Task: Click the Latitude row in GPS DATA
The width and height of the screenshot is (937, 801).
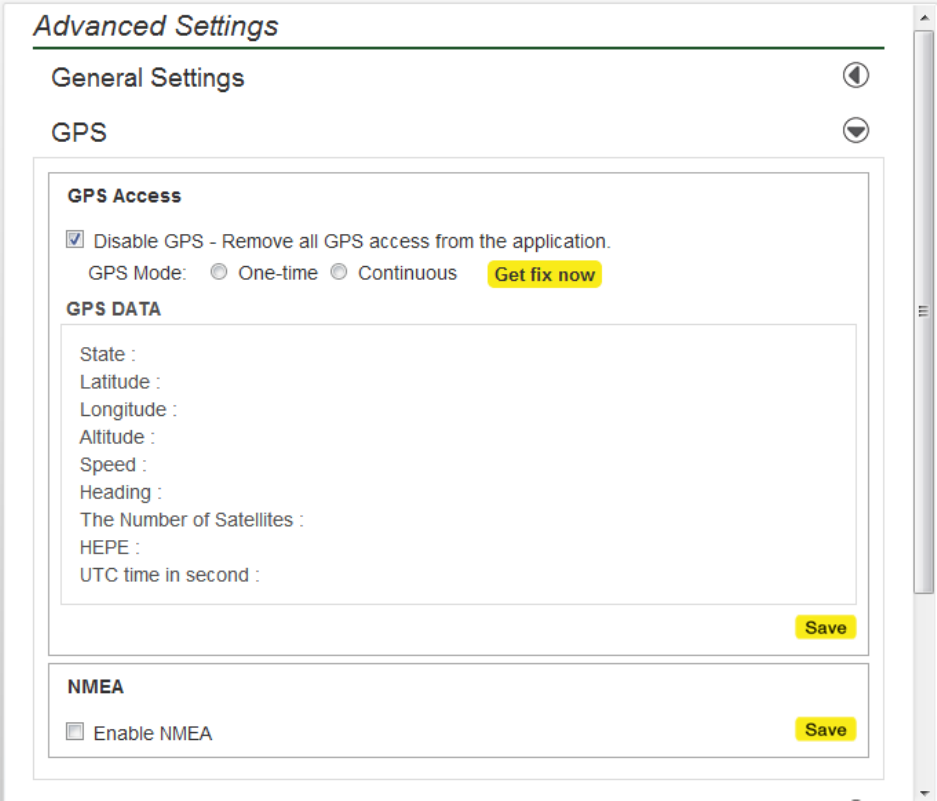Action: click(120, 382)
